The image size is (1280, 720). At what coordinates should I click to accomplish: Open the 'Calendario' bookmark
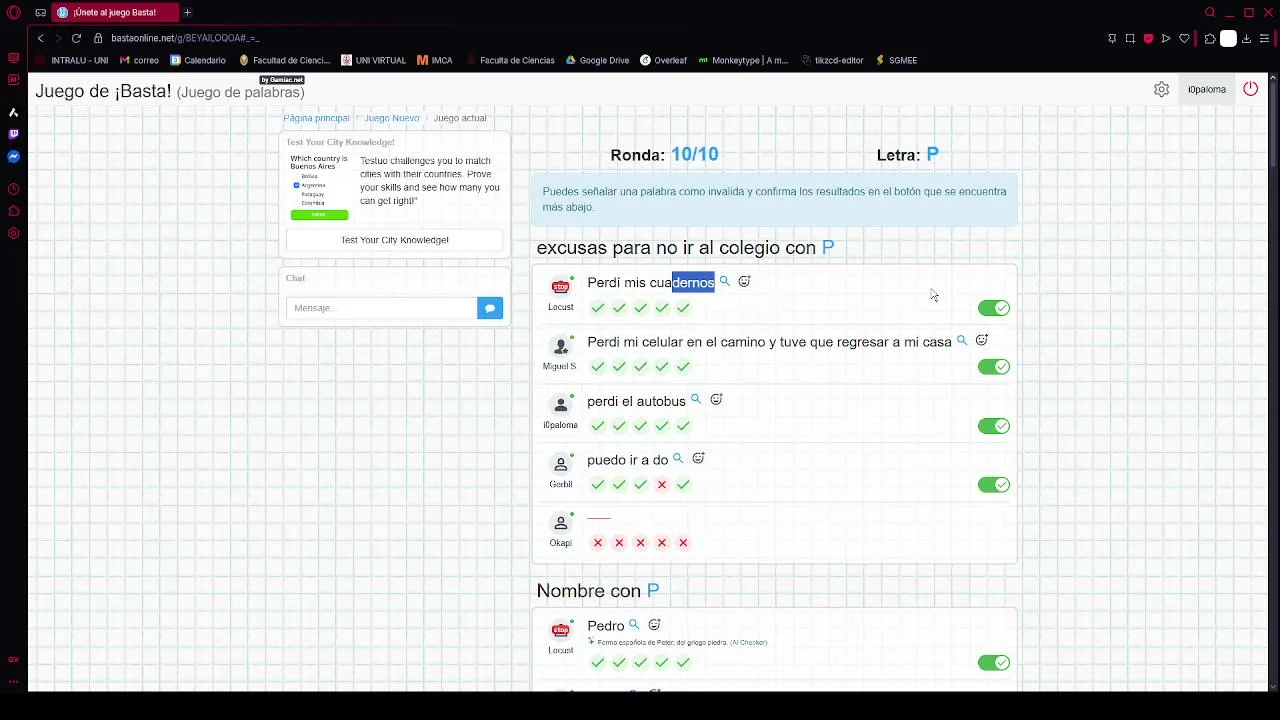coord(198,60)
